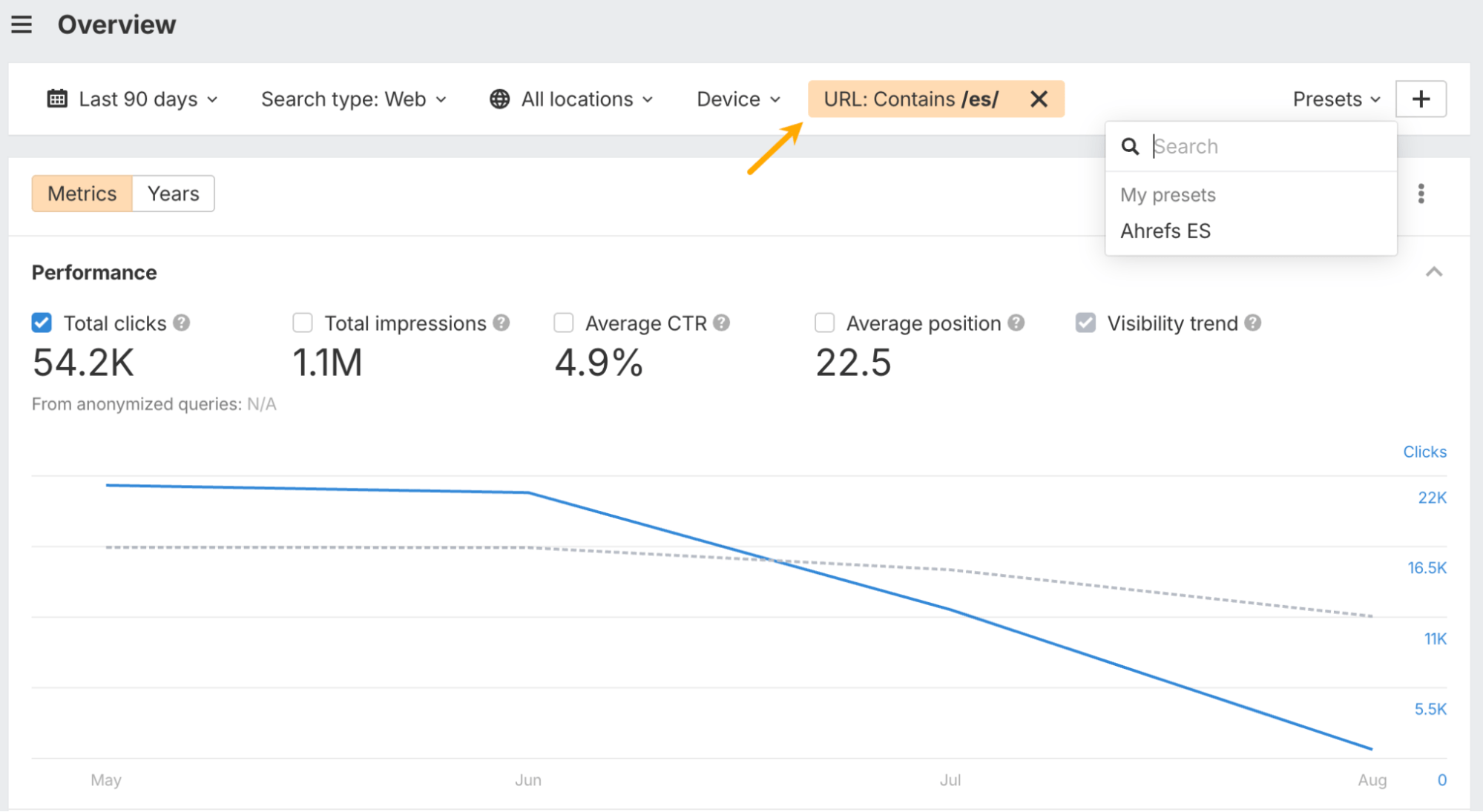The image size is (1483, 812).
Task: Click help icon beside Total impressions
Action: click(502, 323)
